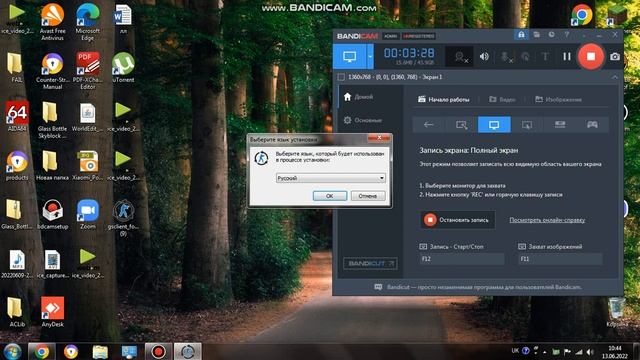Click the Bandicut promo button
The width and height of the screenshot is (640, 360).
click(x=370, y=264)
